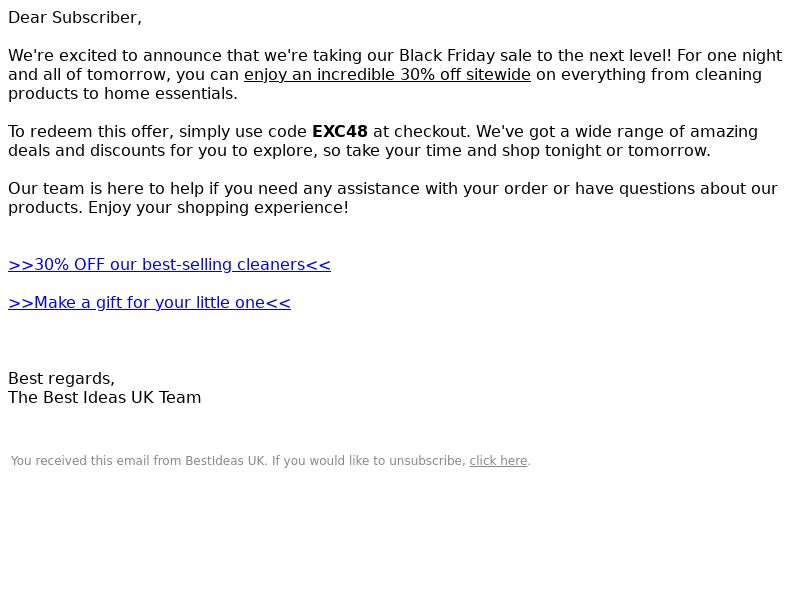
Task: Click the 'Enjoy your shopping experience!' sentence
Action: 218,208
